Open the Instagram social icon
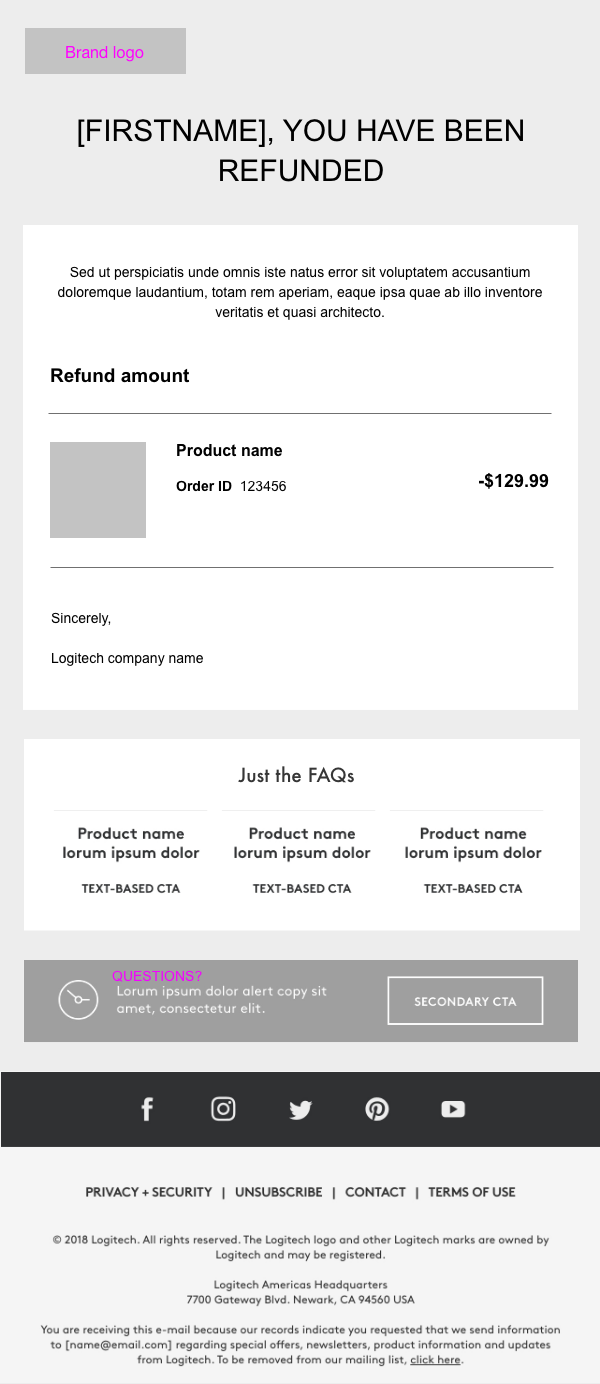 (223, 1109)
